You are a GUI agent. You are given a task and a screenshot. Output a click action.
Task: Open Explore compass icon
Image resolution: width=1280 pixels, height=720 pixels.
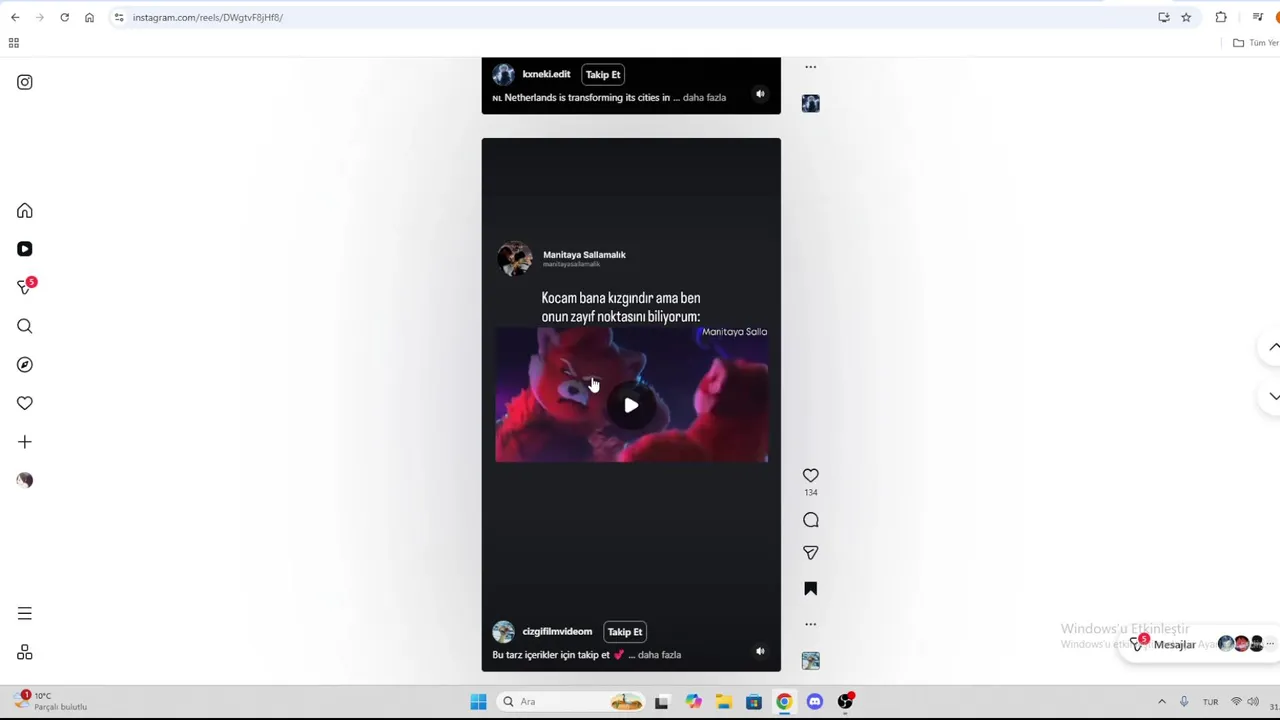click(x=25, y=365)
